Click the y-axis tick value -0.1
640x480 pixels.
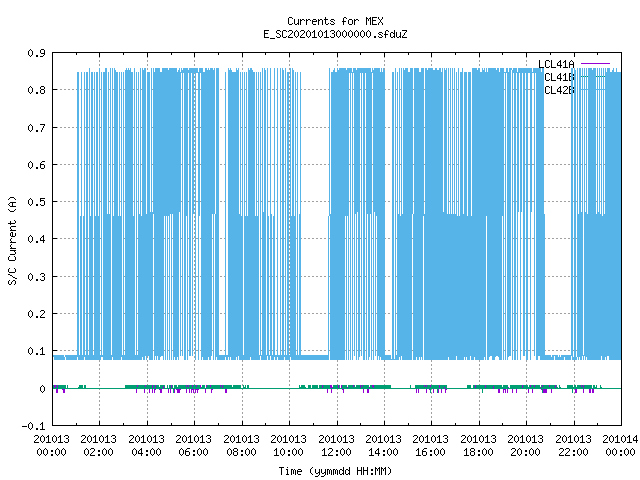(33, 426)
